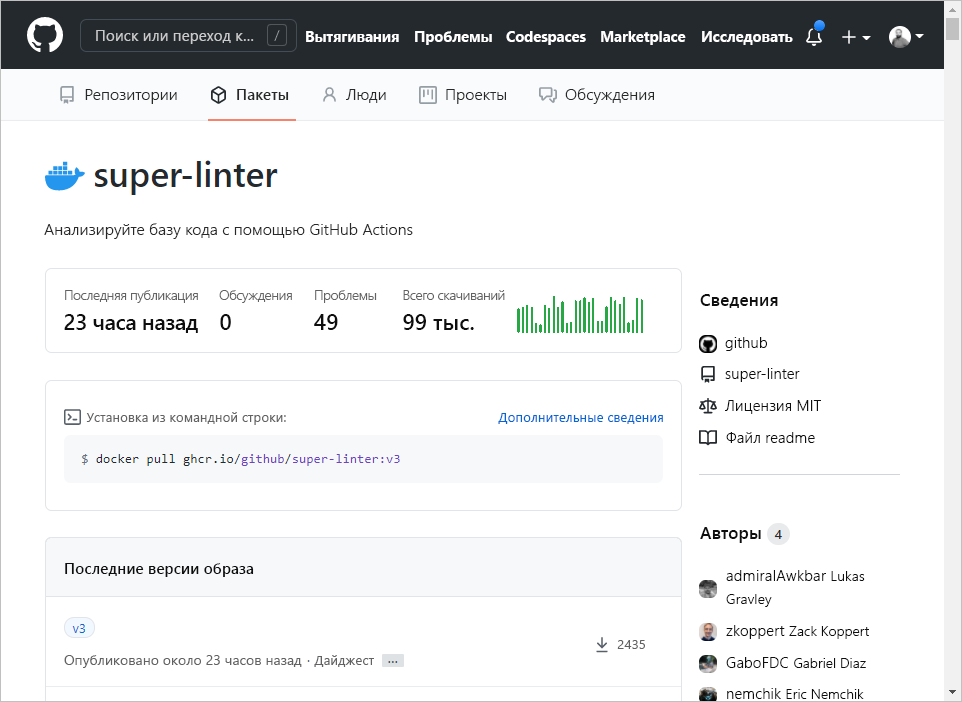Image resolution: width=962 pixels, height=702 pixels.
Task: Open Codespaces in top navigation
Action: click(x=545, y=37)
